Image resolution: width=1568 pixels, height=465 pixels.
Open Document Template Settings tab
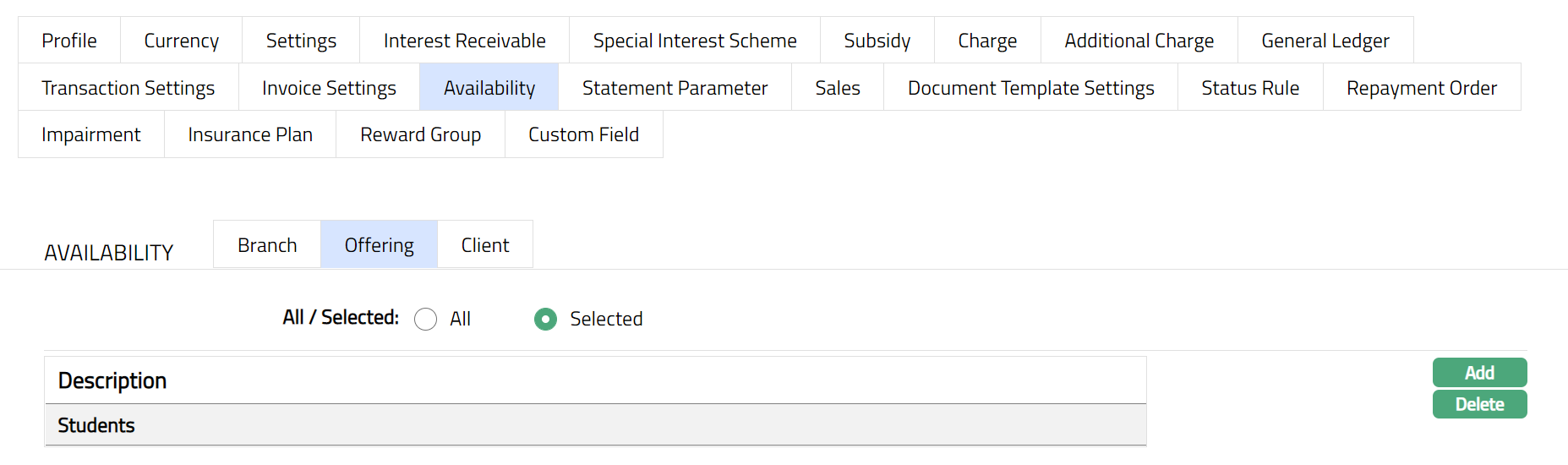pos(1031,88)
